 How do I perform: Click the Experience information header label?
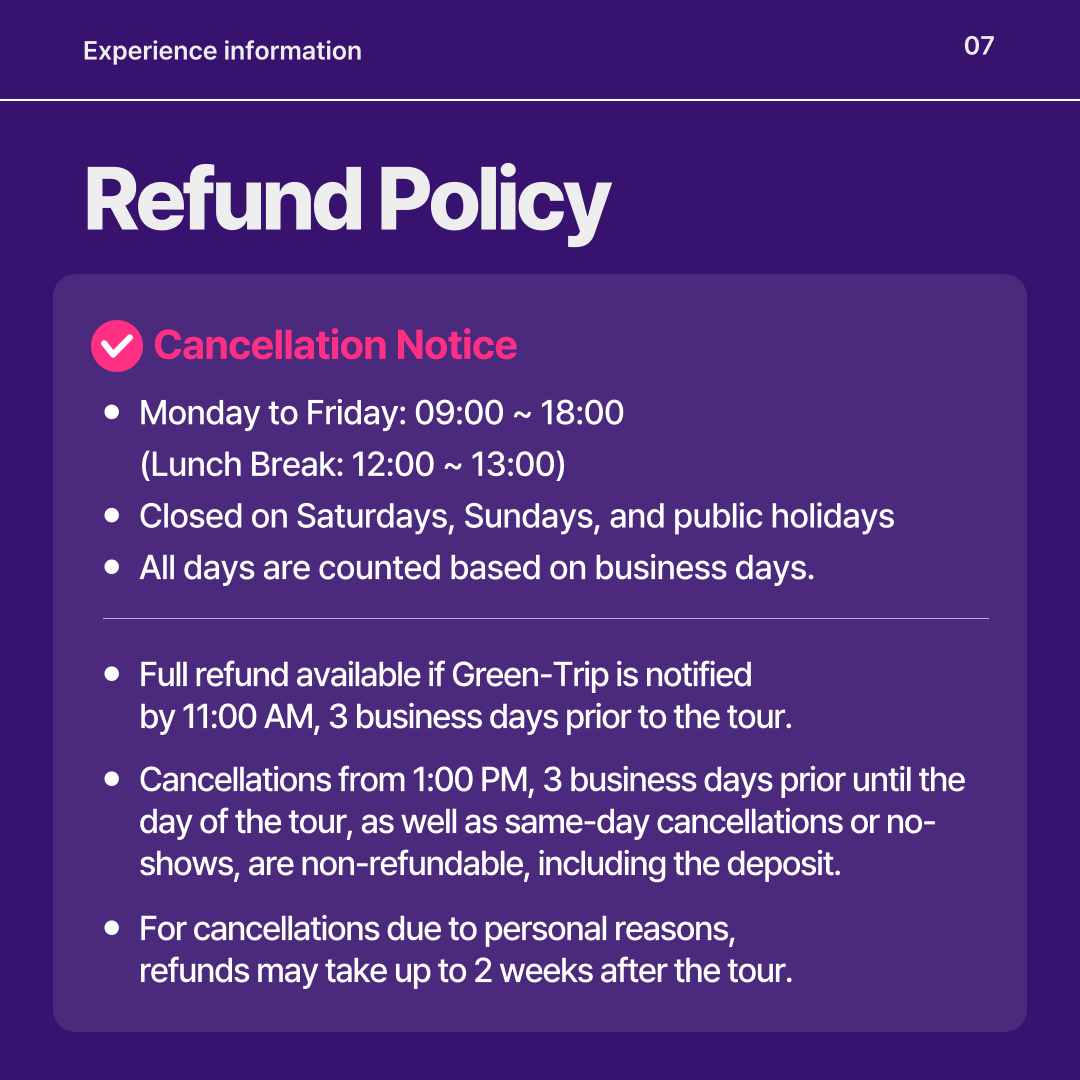coord(222,51)
